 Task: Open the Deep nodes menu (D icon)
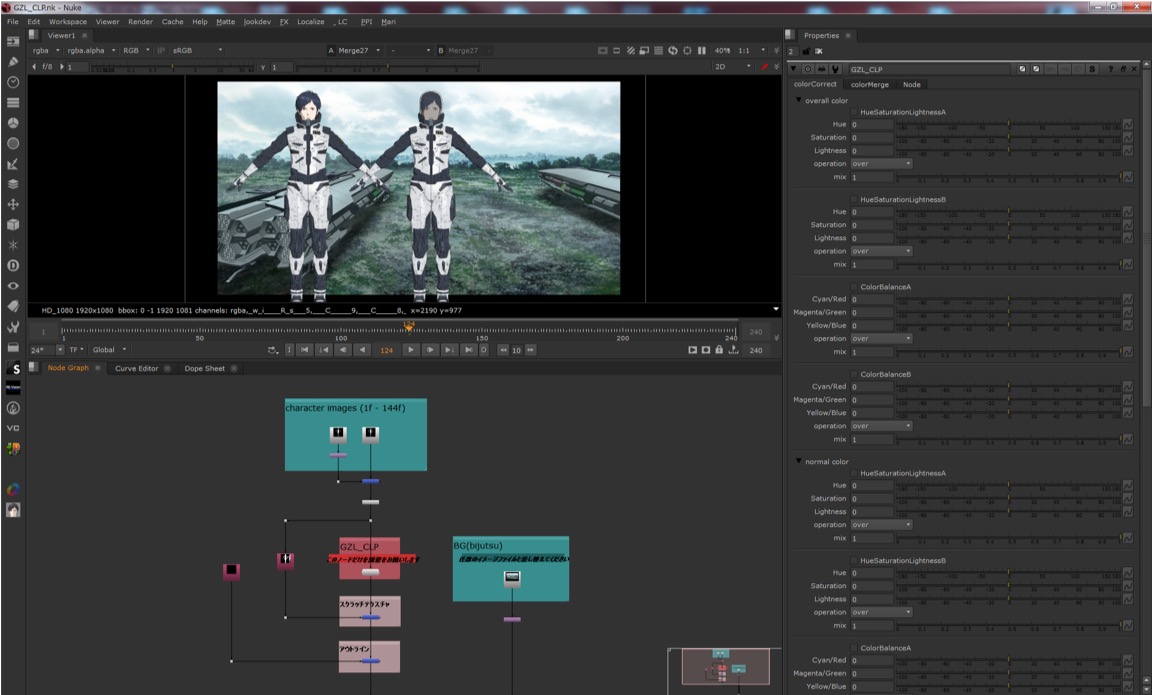coord(12,265)
